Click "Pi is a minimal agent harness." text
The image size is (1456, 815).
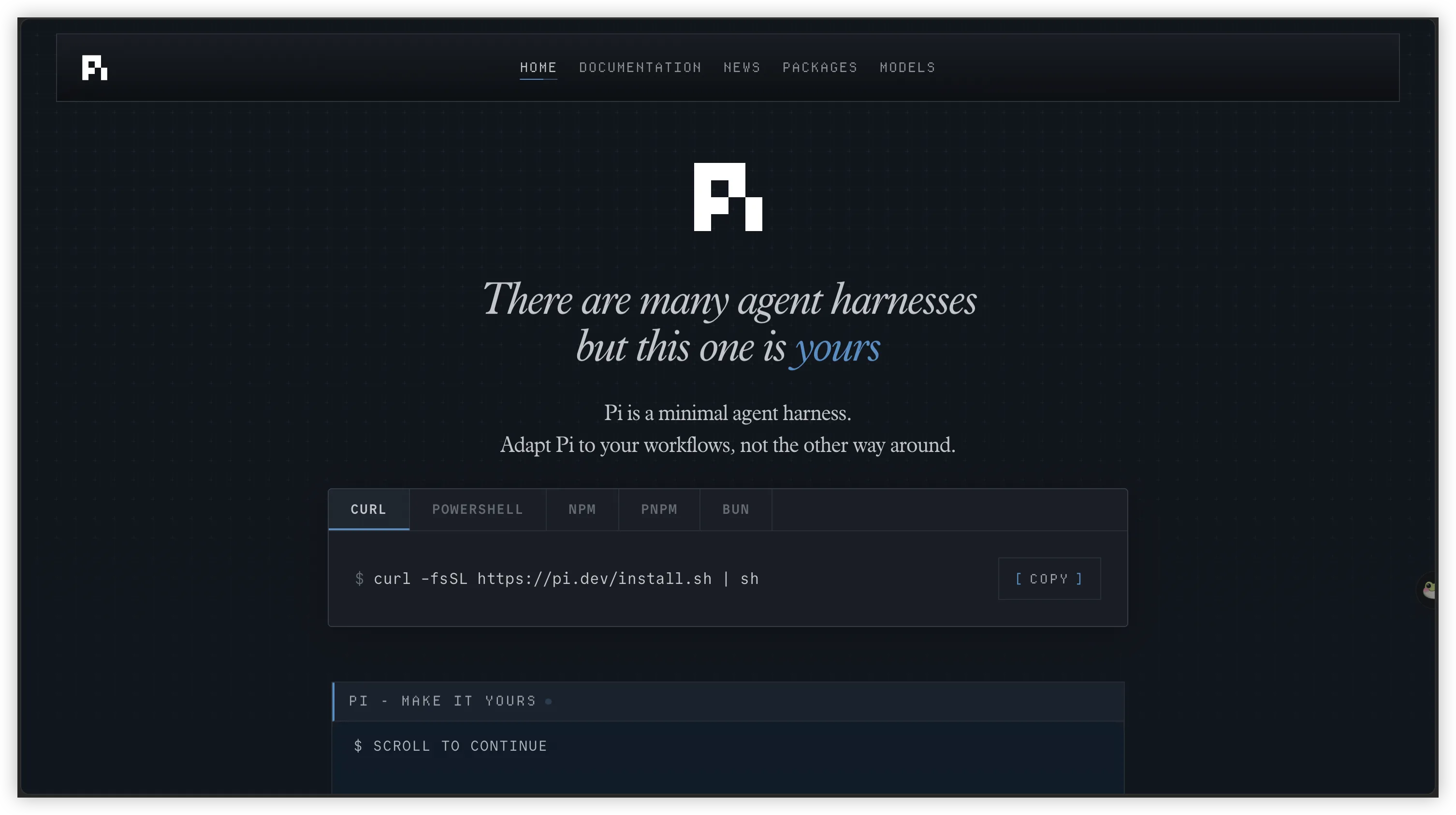coord(728,413)
